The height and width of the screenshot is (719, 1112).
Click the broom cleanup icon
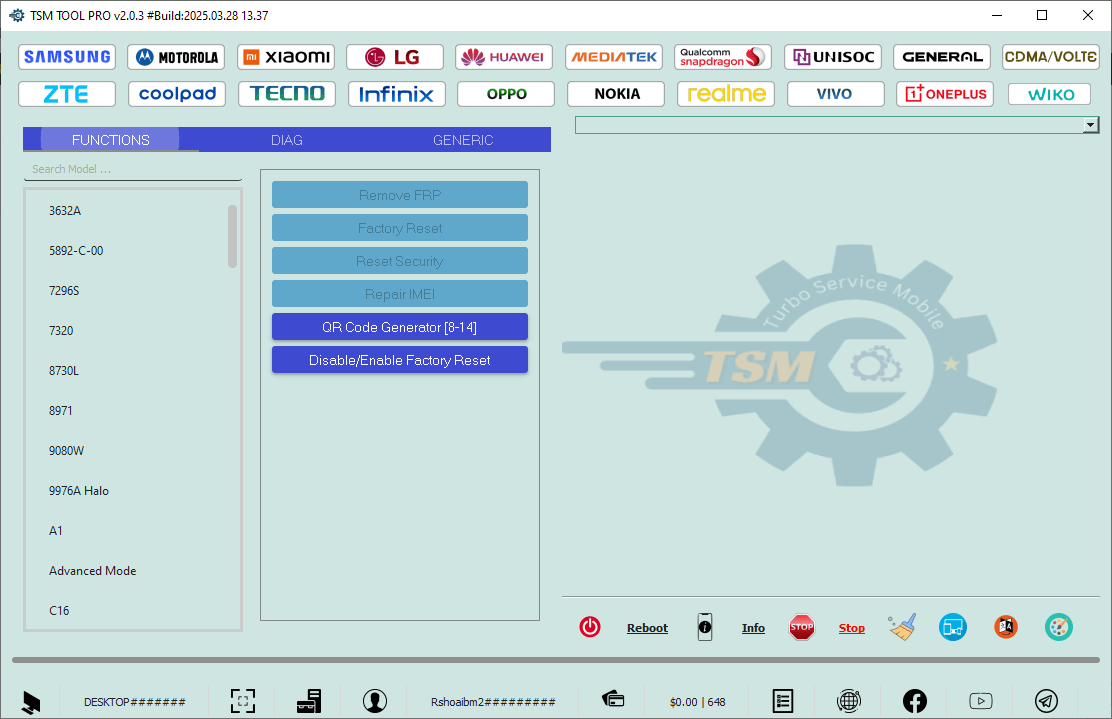[902, 627]
